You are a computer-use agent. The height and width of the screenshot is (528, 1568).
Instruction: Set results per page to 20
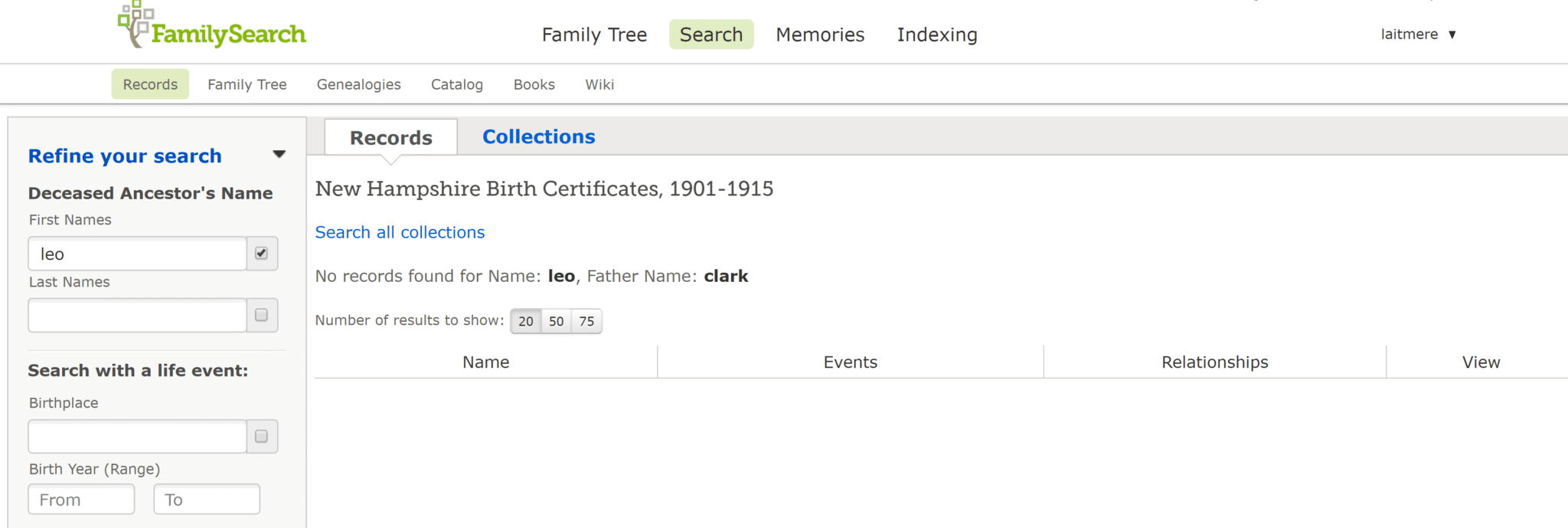click(x=526, y=321)
